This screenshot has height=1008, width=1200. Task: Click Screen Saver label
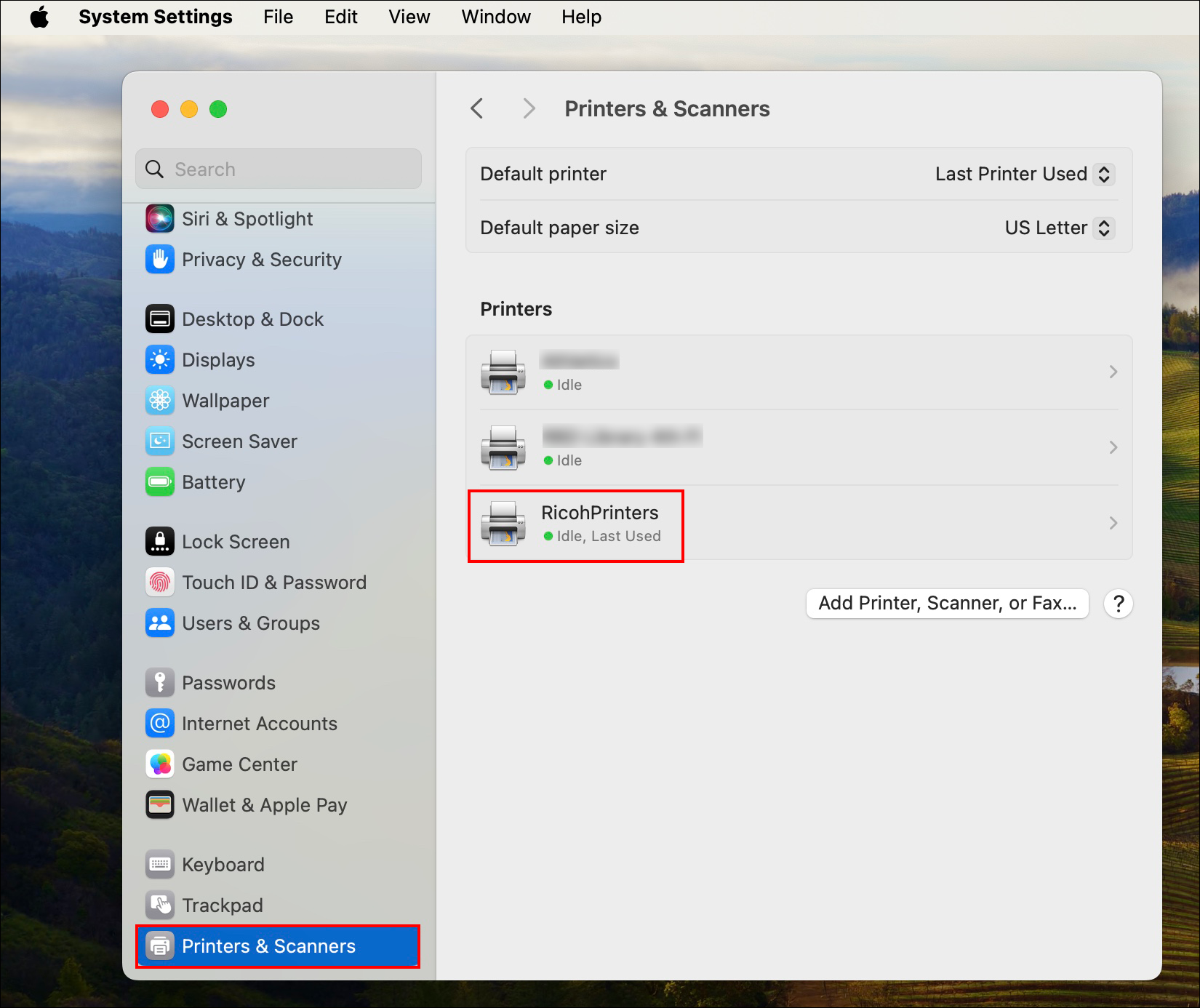239,441
